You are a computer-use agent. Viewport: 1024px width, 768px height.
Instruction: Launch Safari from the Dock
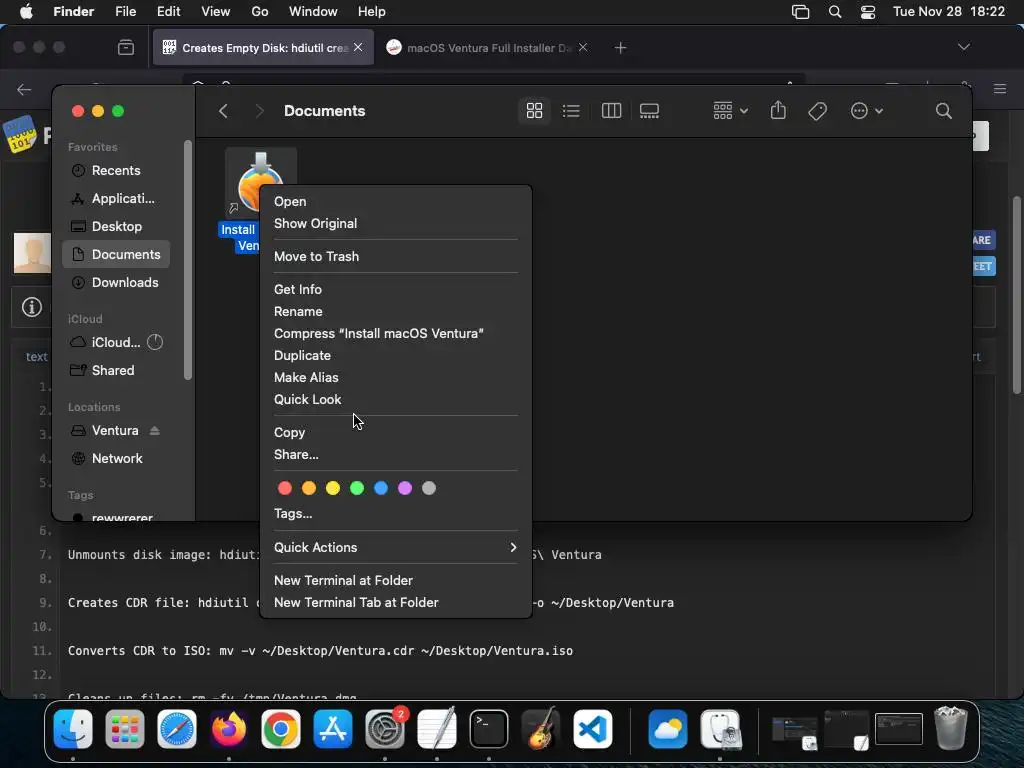(x=176, y=729)
